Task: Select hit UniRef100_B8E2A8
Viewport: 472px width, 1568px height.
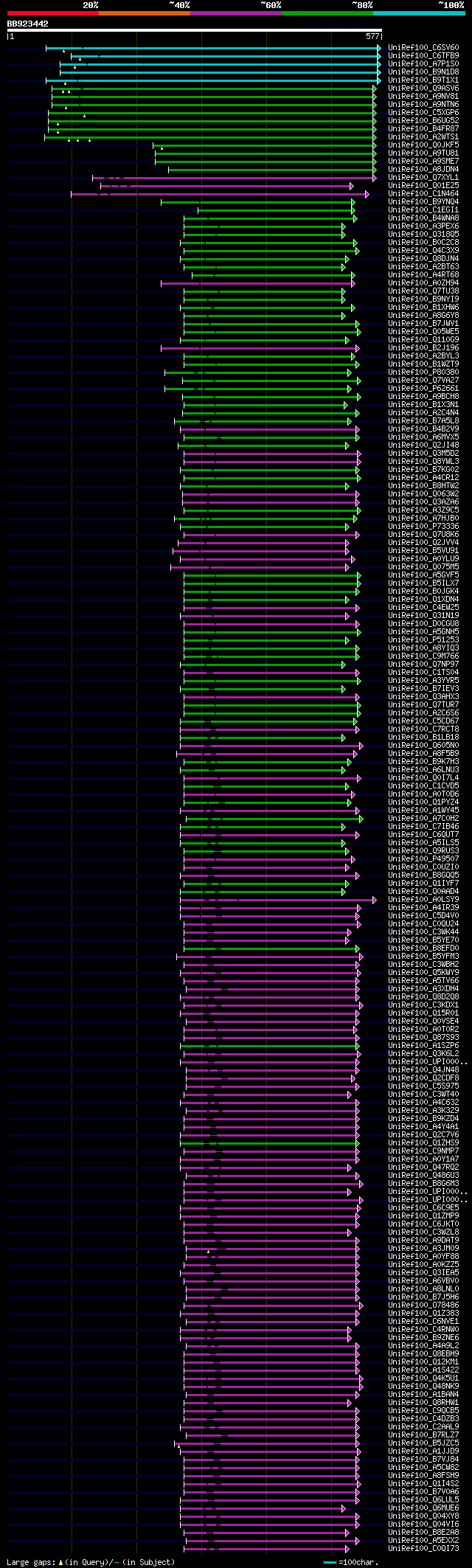Action: tap(423, 1533)
